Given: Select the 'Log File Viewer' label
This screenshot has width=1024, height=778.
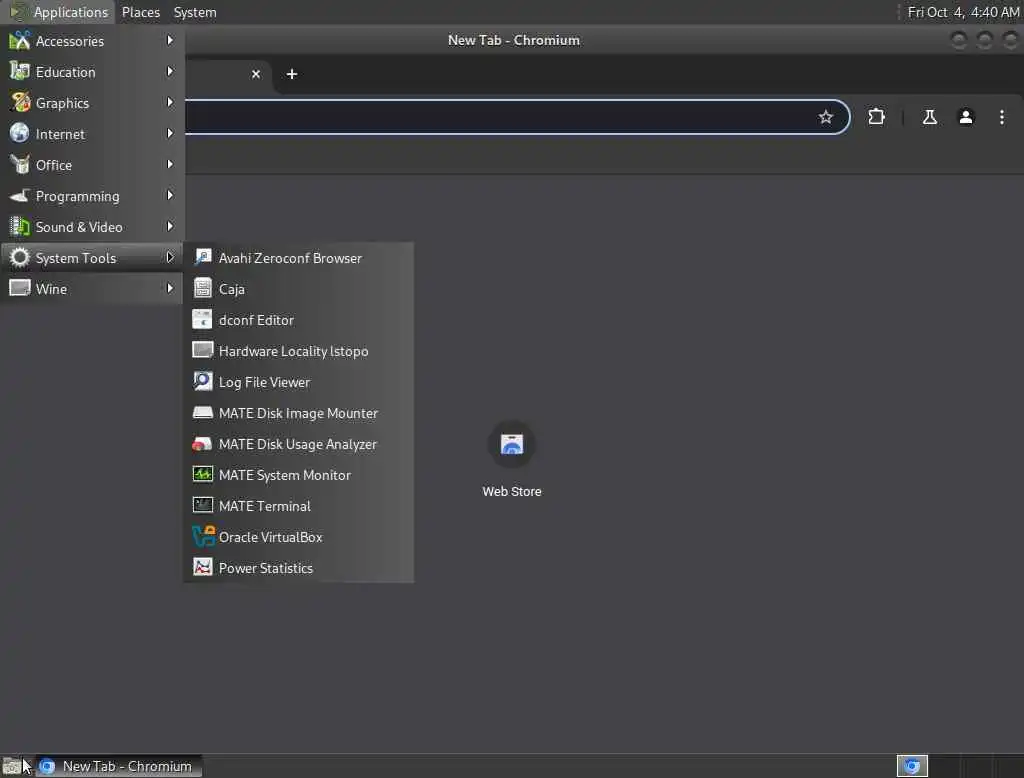Looking at the screenshot, I should [x=264, y=382].
